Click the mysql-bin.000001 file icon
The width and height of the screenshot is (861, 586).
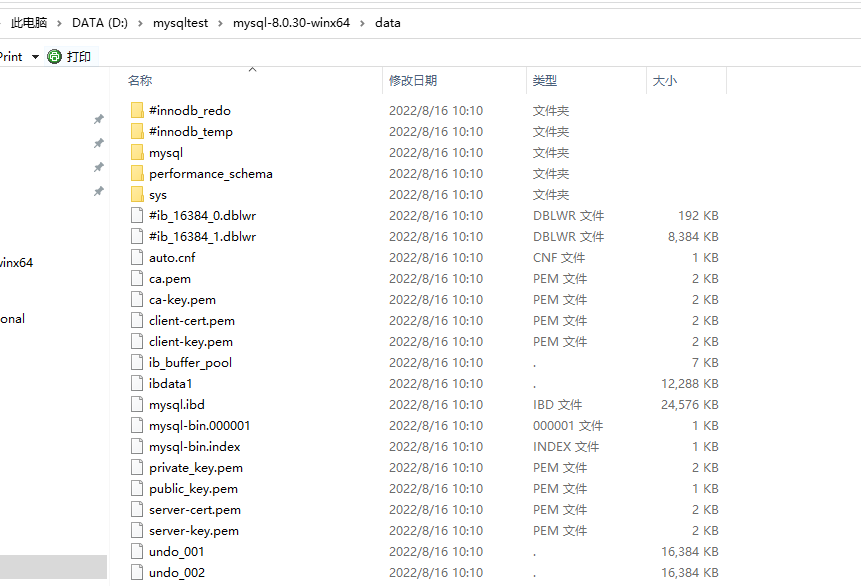pos(137,425)
